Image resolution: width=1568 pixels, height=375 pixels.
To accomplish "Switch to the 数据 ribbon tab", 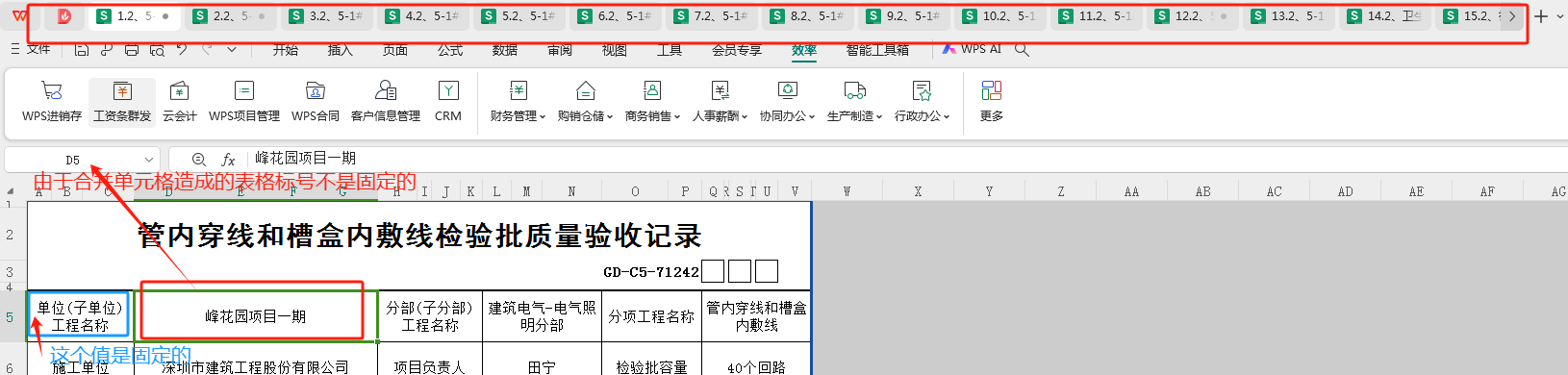I will (505, 50).
